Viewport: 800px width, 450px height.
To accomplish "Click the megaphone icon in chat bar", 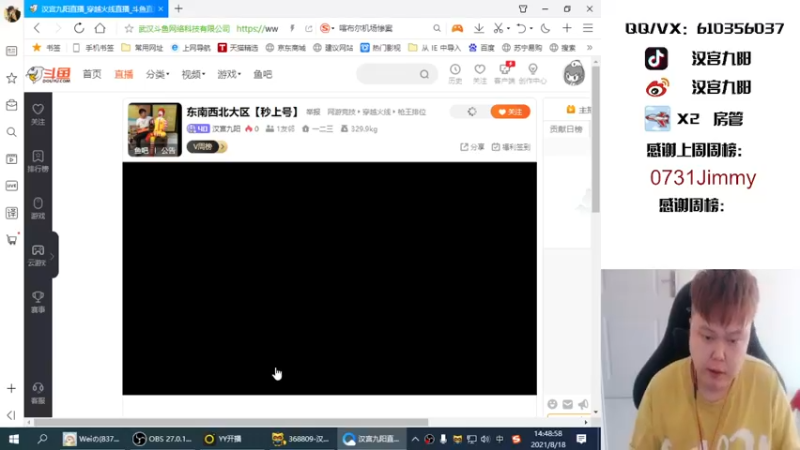I will 583,404.
